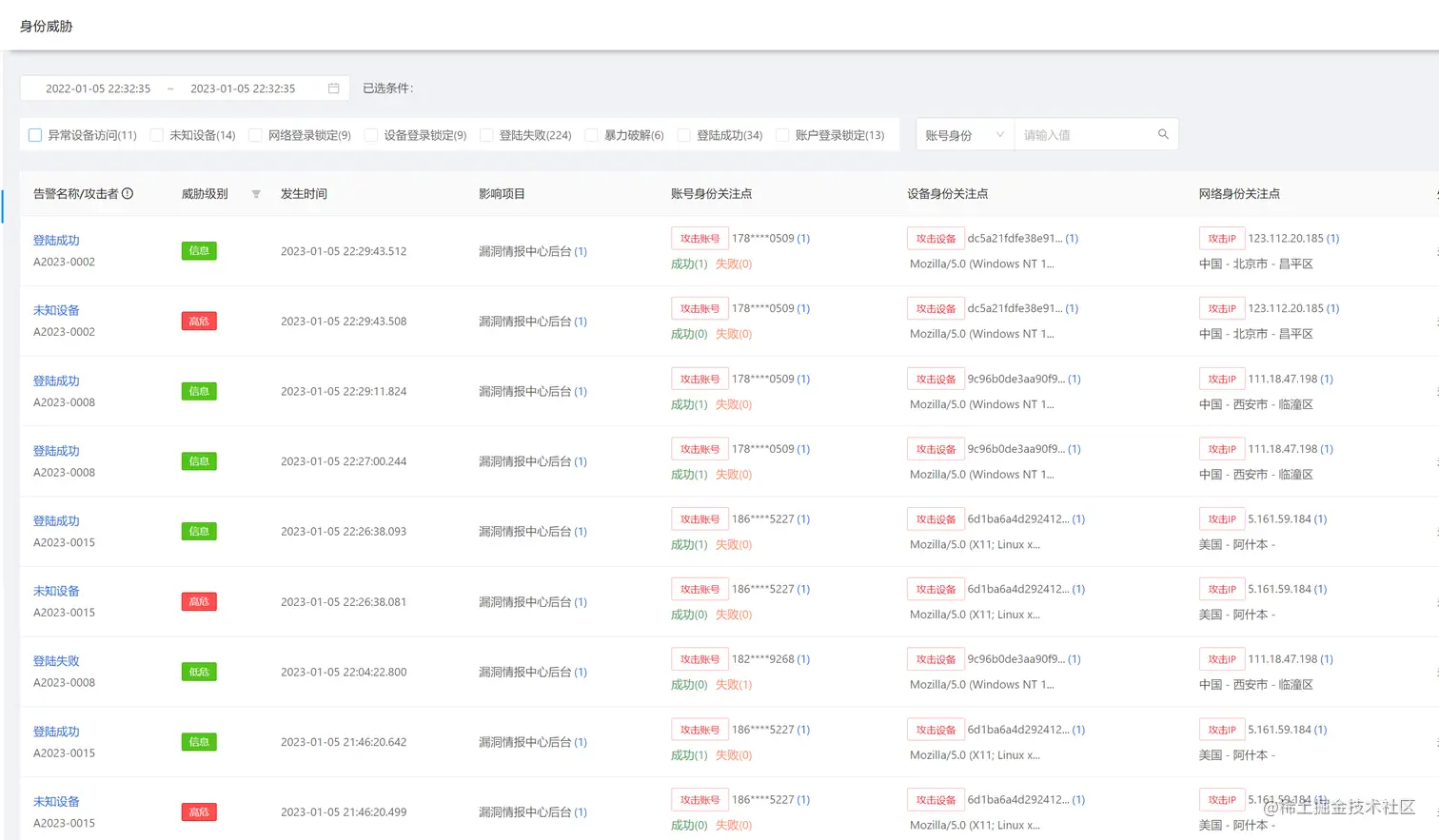Click the 影响项目 column header

(x=502, y=194)
